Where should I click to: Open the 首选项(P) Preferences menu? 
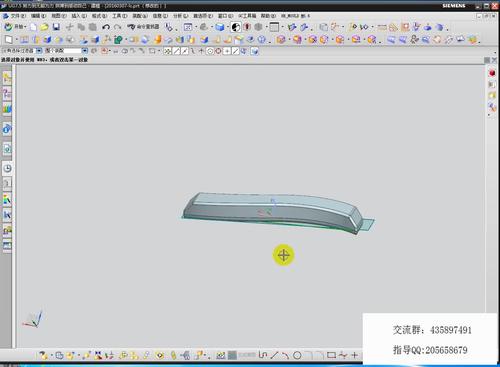[203, 16]
